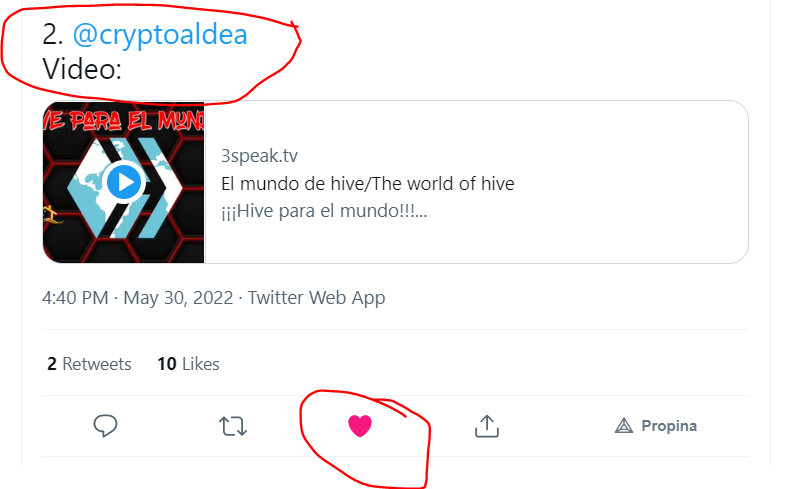
Task: Click the reply speech bubble icon
Action: 106,426
